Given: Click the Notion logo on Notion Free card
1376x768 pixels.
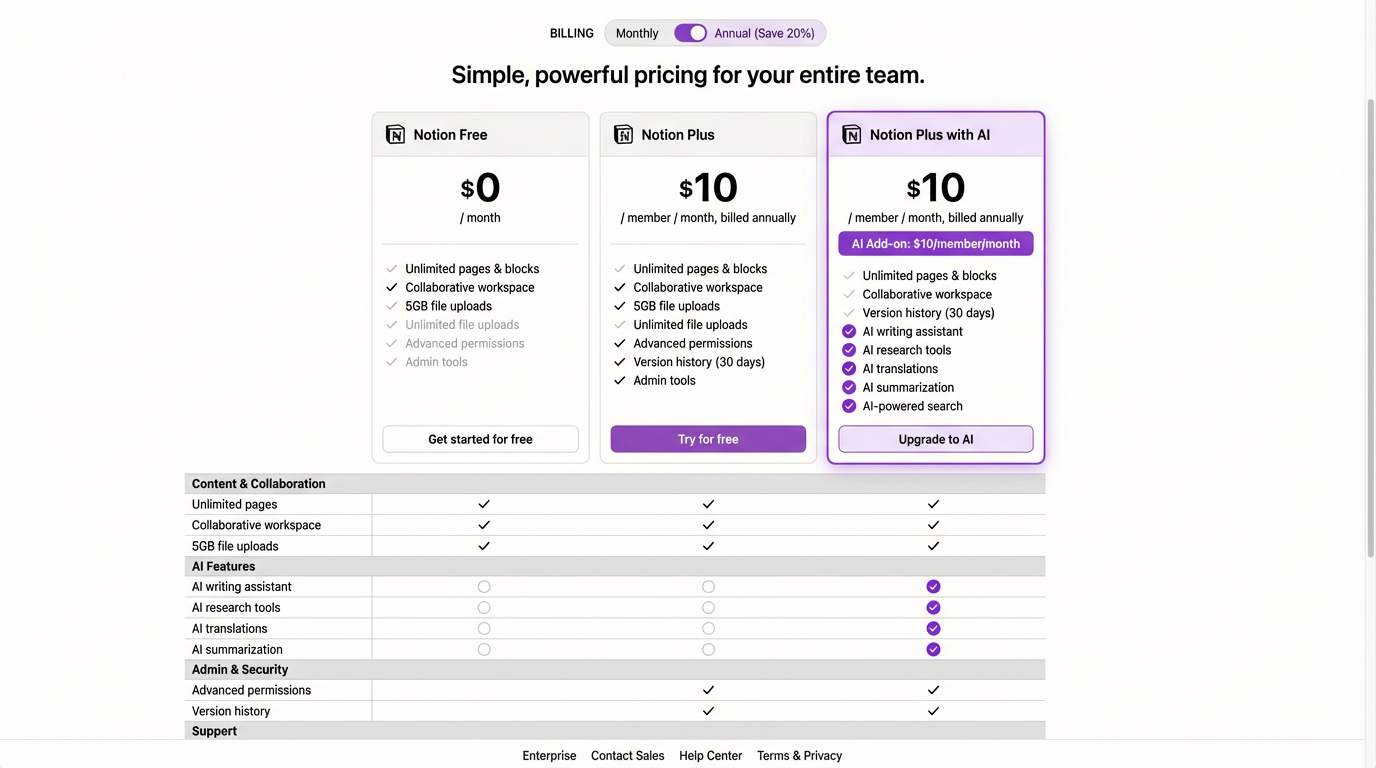Looking at the screenshot, I should click(395, 133).
